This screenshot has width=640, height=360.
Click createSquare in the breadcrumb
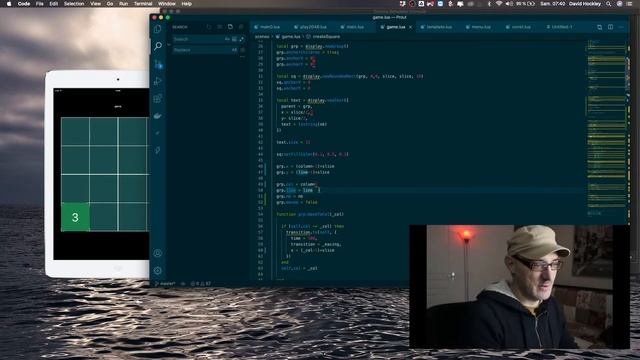click(326, 37)
